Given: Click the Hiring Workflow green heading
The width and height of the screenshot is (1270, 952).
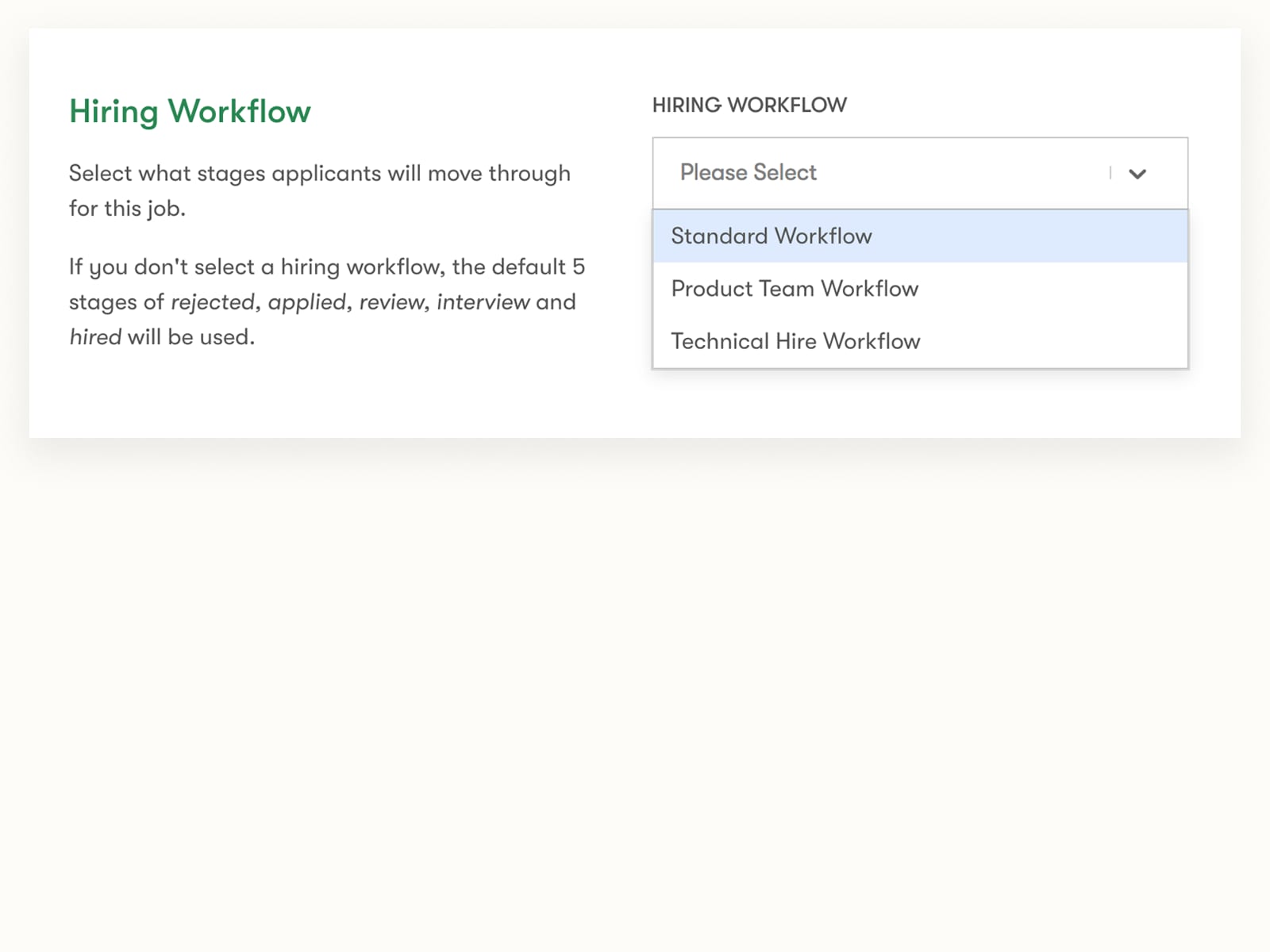Looking at the screenshot, I should point(190,111).
